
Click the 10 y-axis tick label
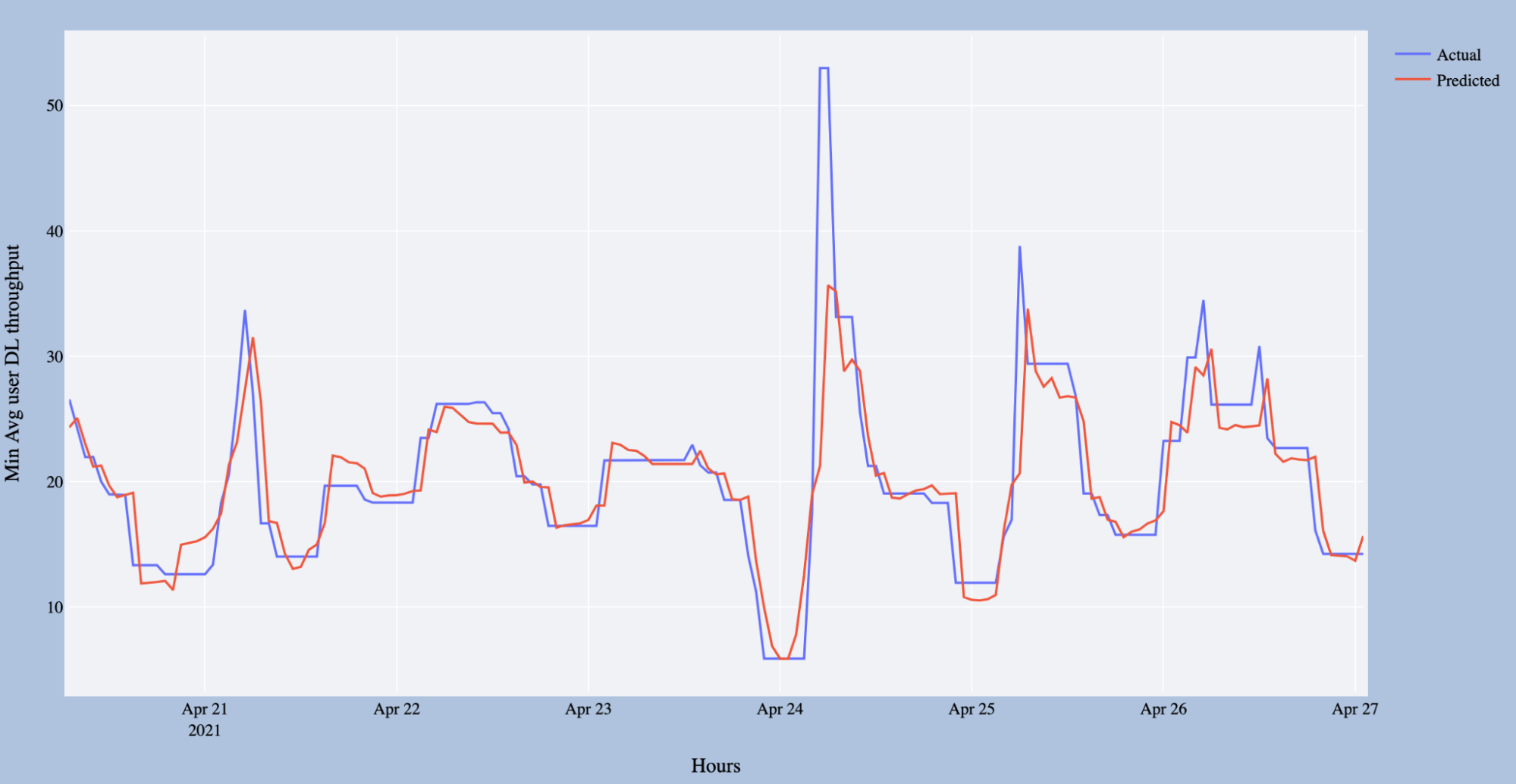click(x=55, y=607)
